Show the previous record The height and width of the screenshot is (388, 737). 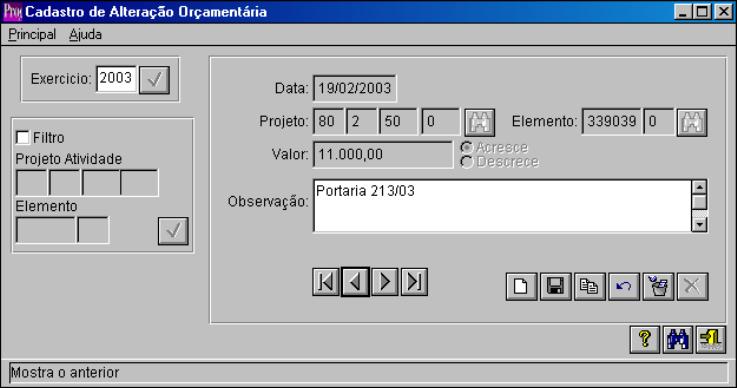[x=355, y=282]
